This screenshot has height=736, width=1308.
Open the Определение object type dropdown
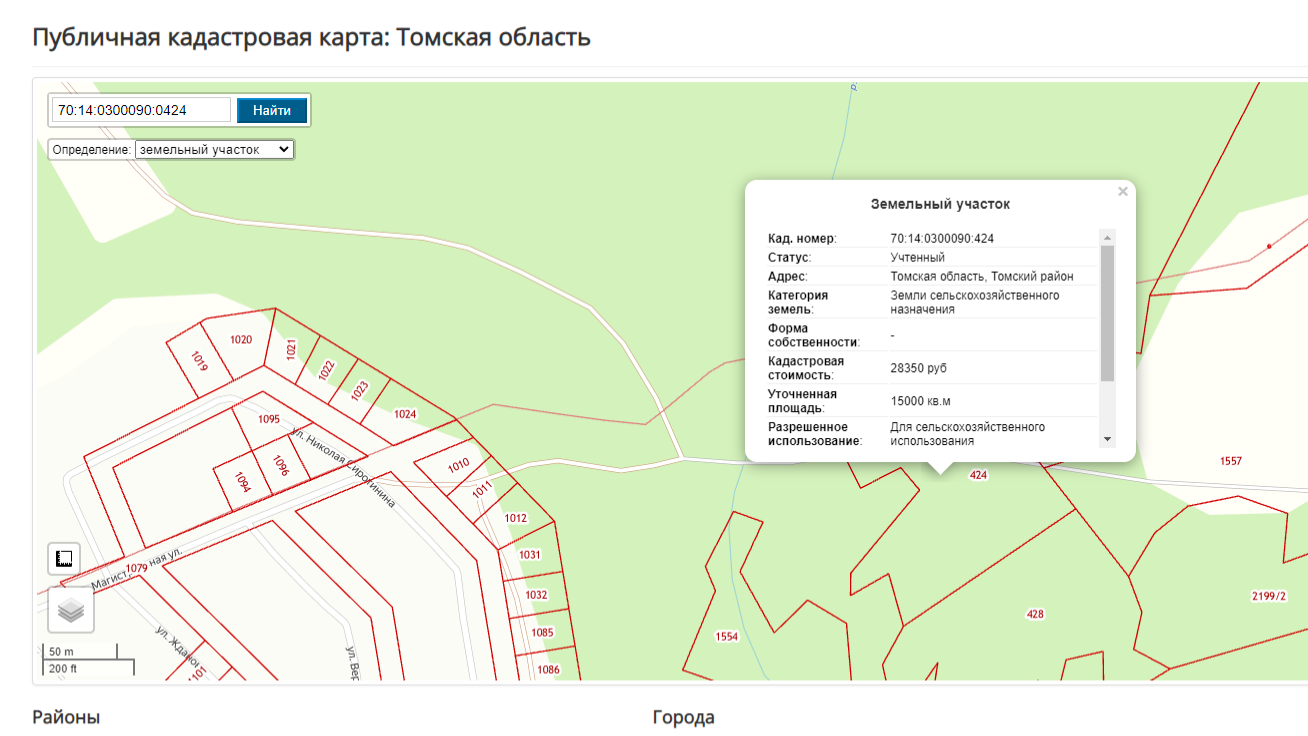pyautogui.click(x=214, y=149)
